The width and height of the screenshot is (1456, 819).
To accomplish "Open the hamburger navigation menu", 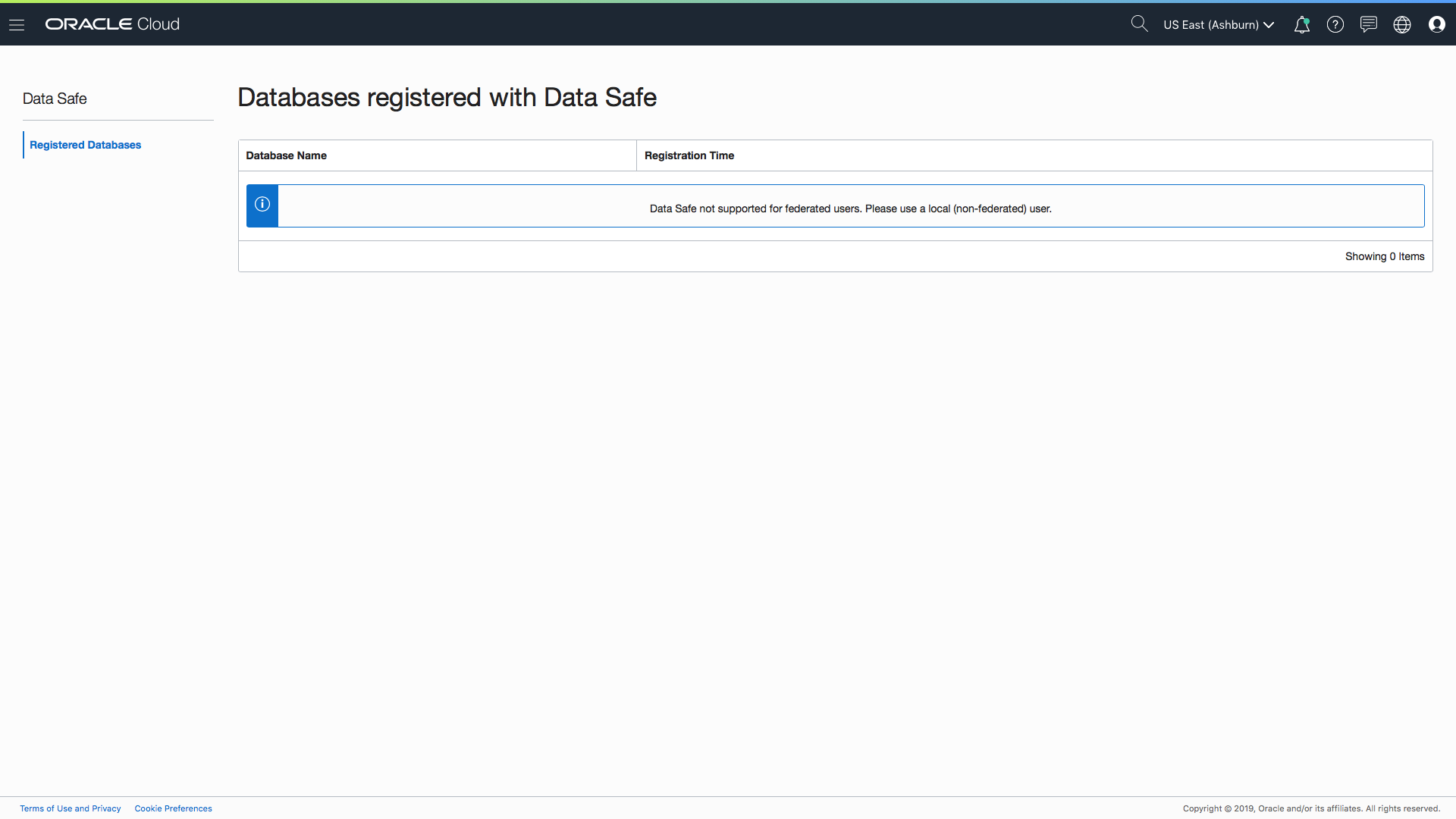I will pyautogui.click(x=17, y=24).
